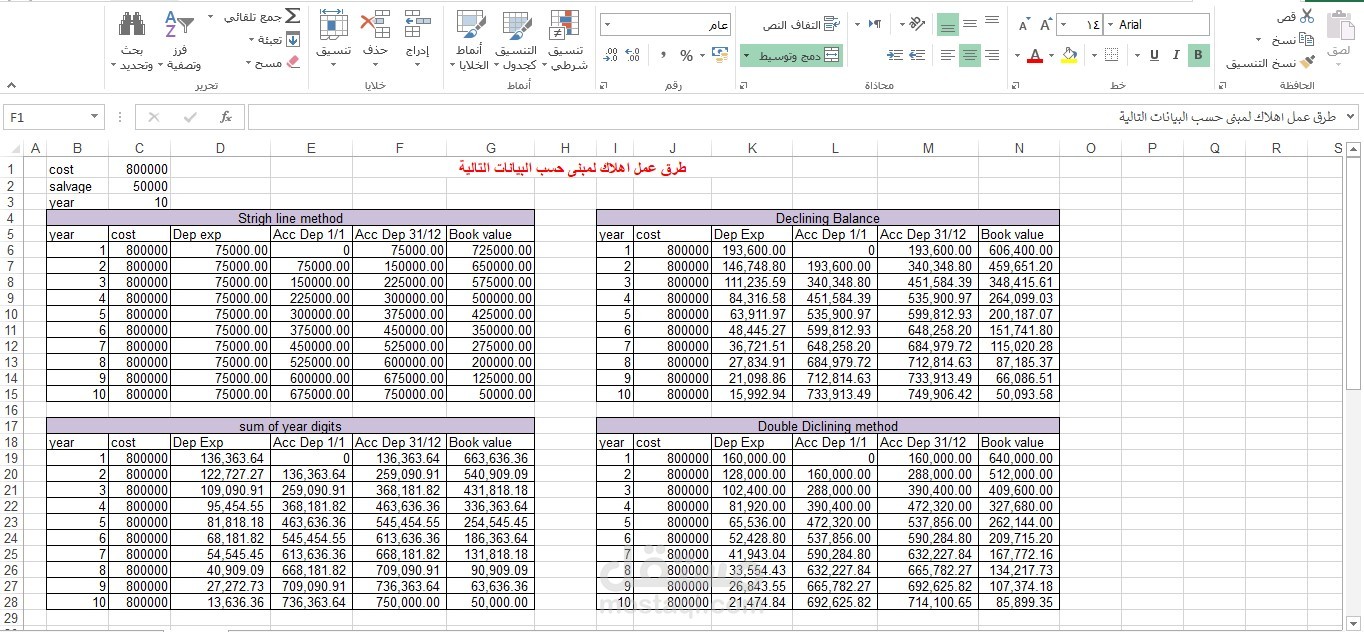Click the Name Box showing F1
This screenshot has height=632, width=1364.
[53, 117]
